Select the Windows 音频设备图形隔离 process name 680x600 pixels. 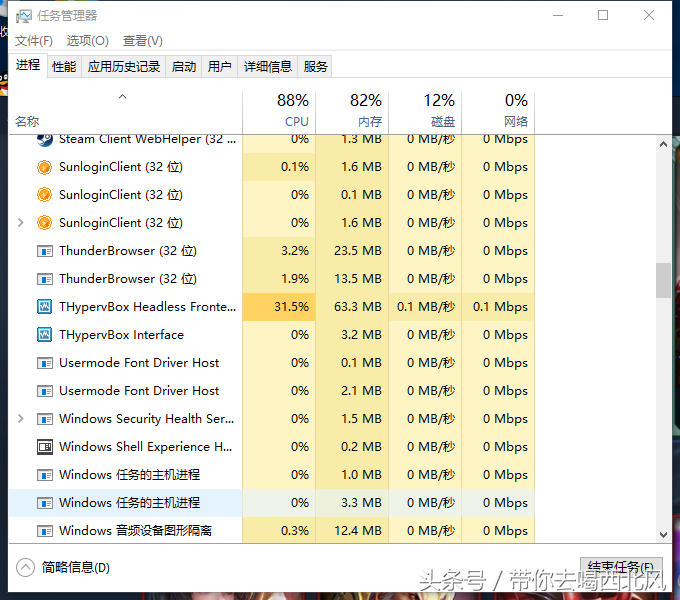coord(136,531)
